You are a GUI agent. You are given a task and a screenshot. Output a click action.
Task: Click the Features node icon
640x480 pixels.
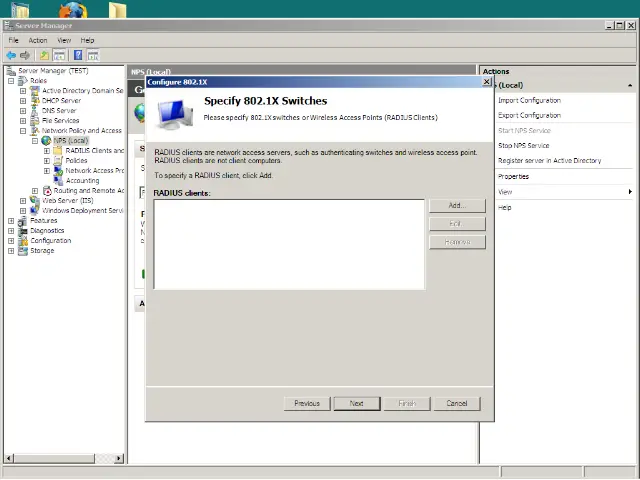coord(23,221)
